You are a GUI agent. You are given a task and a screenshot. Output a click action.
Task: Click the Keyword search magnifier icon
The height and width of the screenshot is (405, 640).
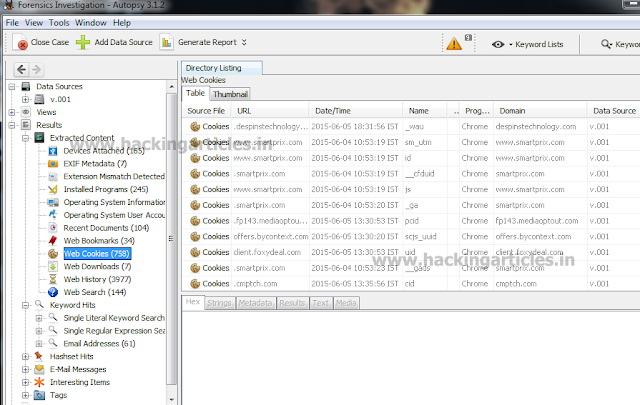(x=606, y=44)
